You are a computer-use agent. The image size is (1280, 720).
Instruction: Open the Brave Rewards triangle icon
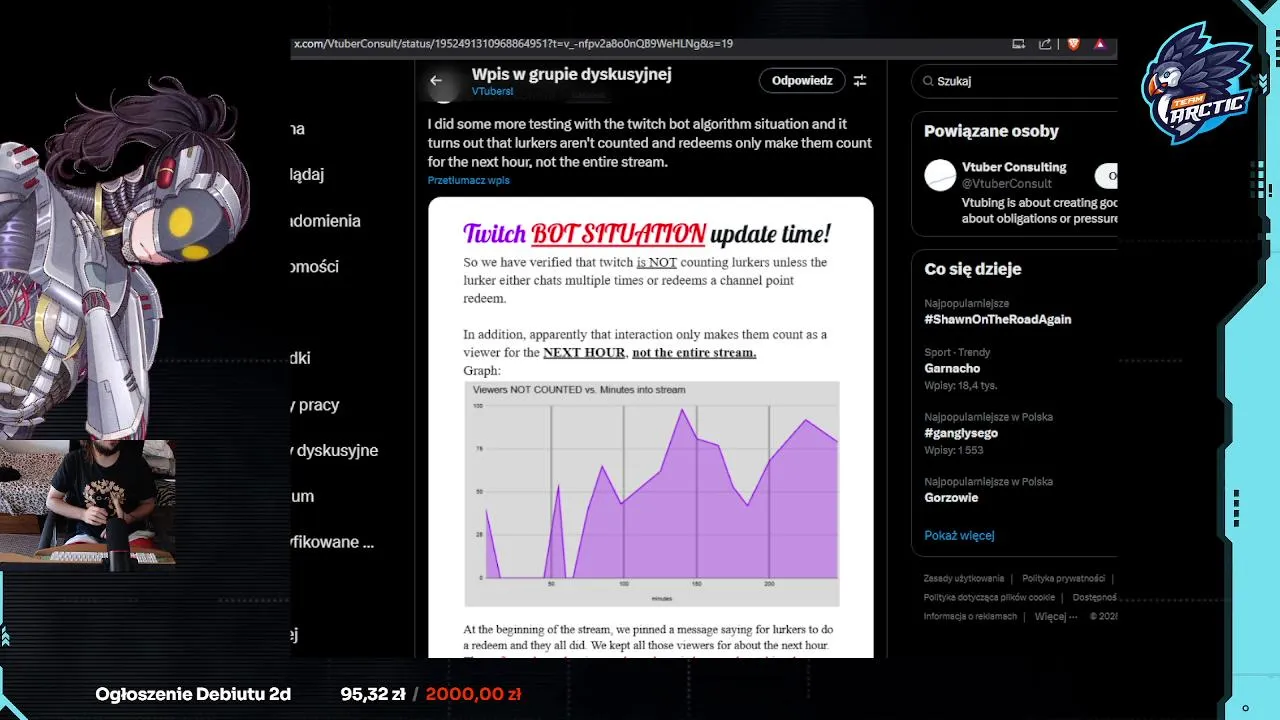(x=1099, y=44)
